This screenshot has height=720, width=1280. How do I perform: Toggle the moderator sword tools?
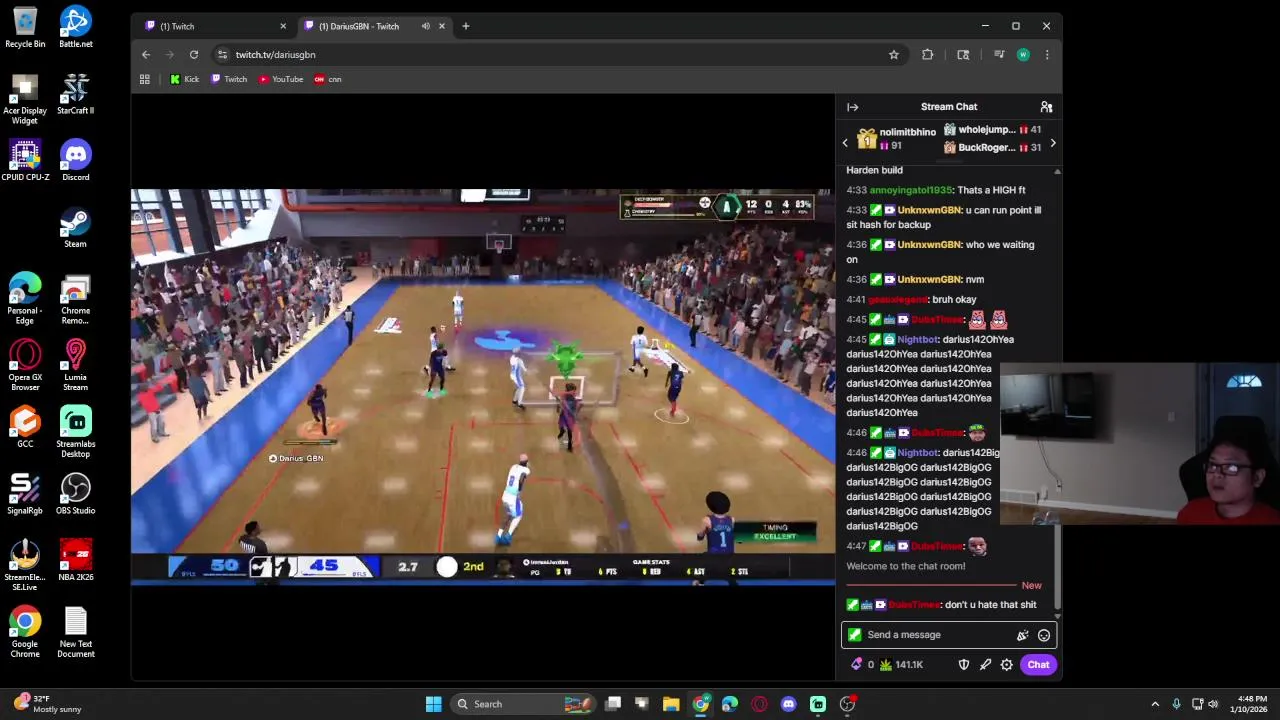point(985,665)
